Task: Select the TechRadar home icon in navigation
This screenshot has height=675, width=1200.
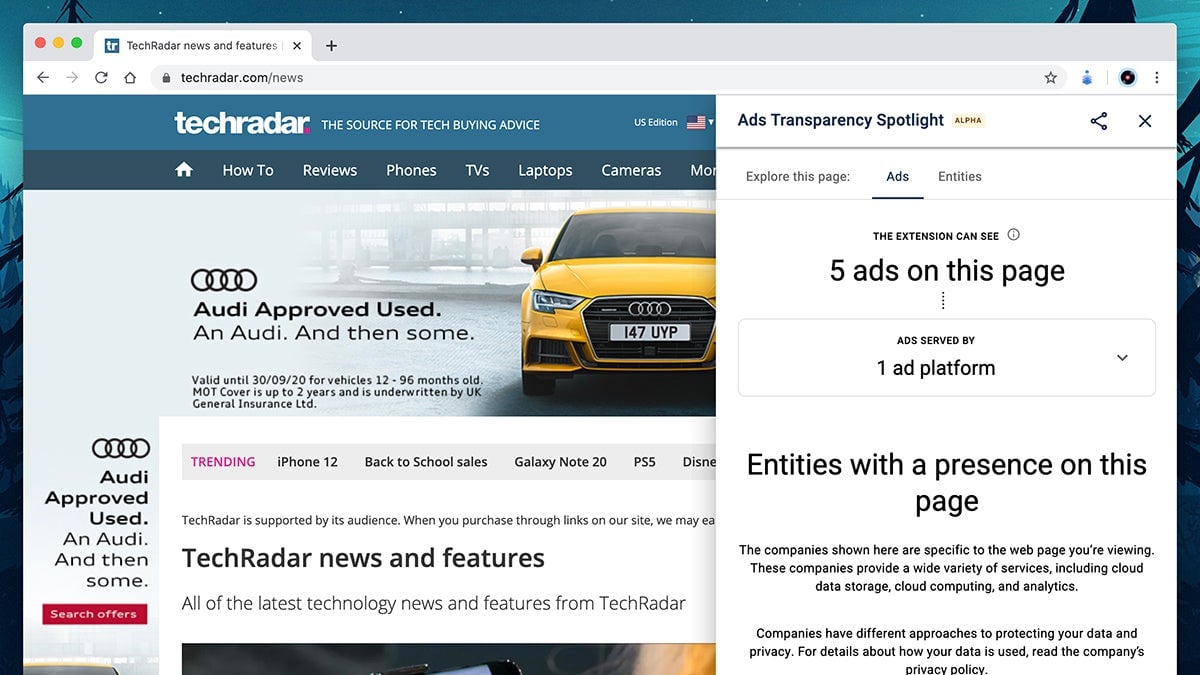Action: 184,170
